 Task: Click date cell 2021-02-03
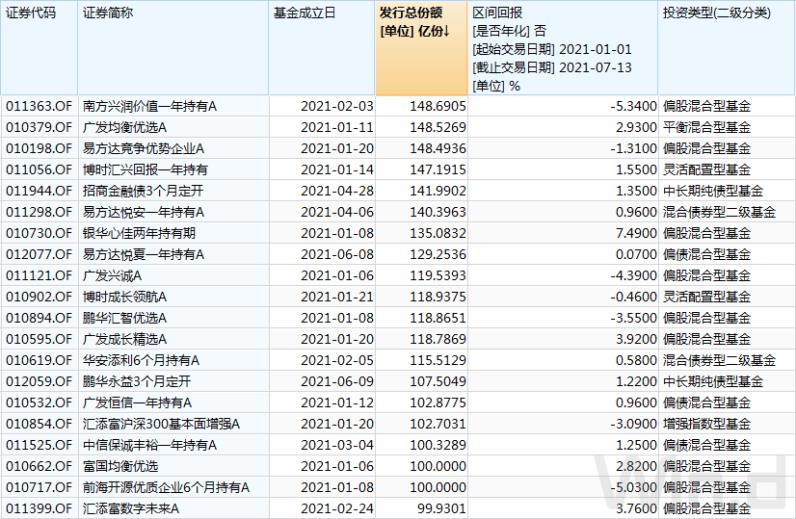(x=337, y=106)
